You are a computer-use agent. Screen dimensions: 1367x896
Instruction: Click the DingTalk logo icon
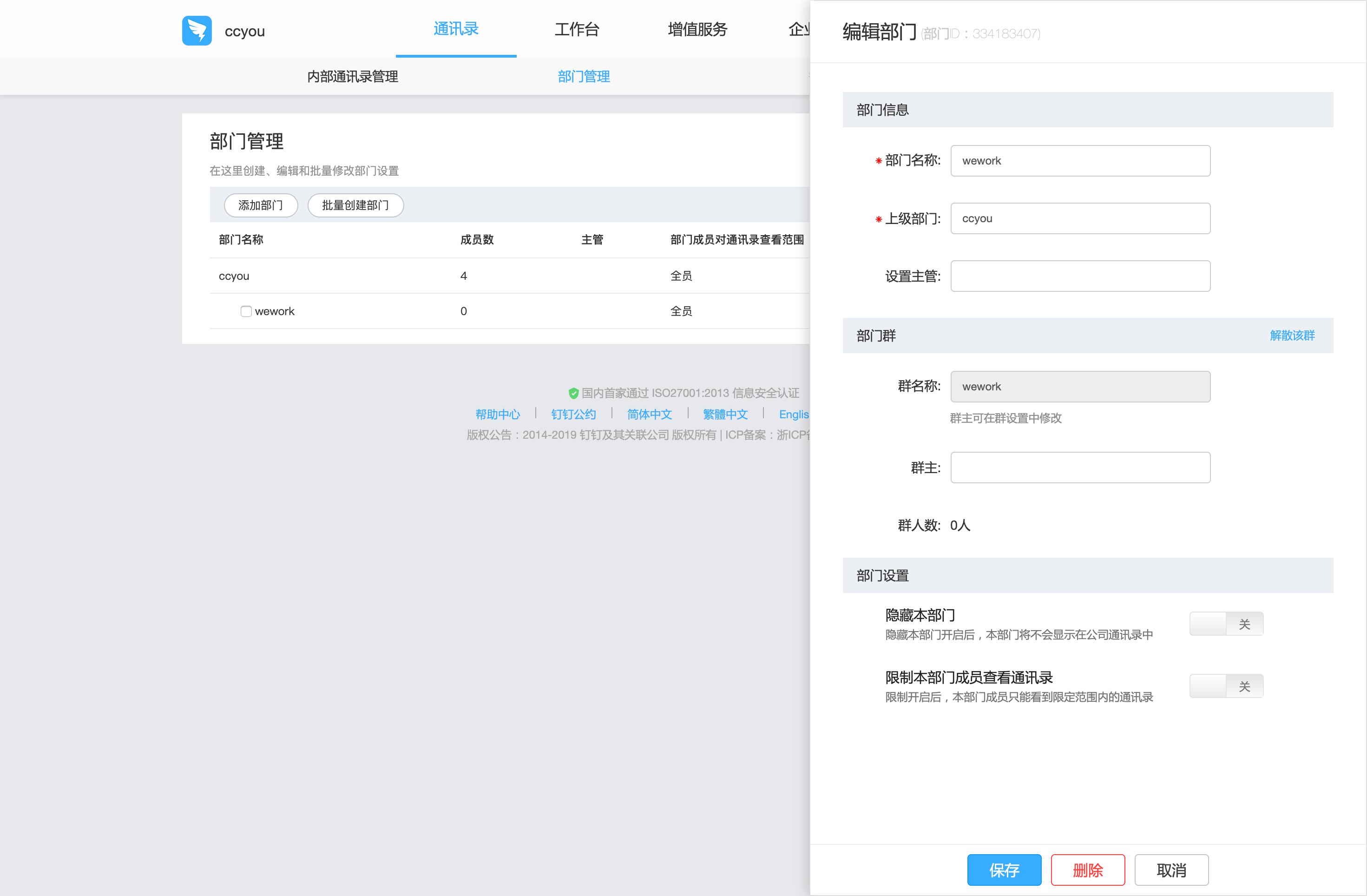tap(197, 31)
